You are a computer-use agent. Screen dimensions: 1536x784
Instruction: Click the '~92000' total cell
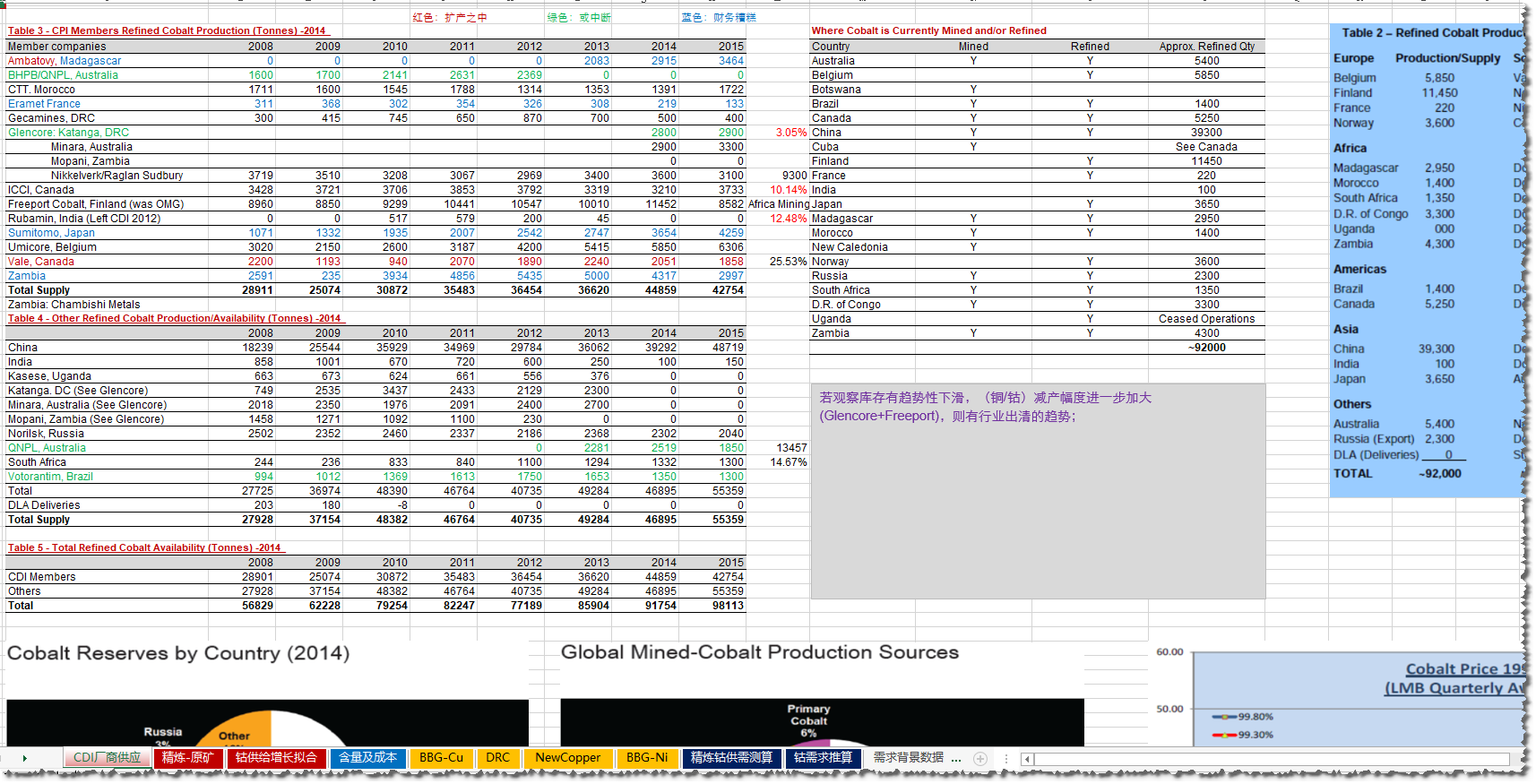1207,348
